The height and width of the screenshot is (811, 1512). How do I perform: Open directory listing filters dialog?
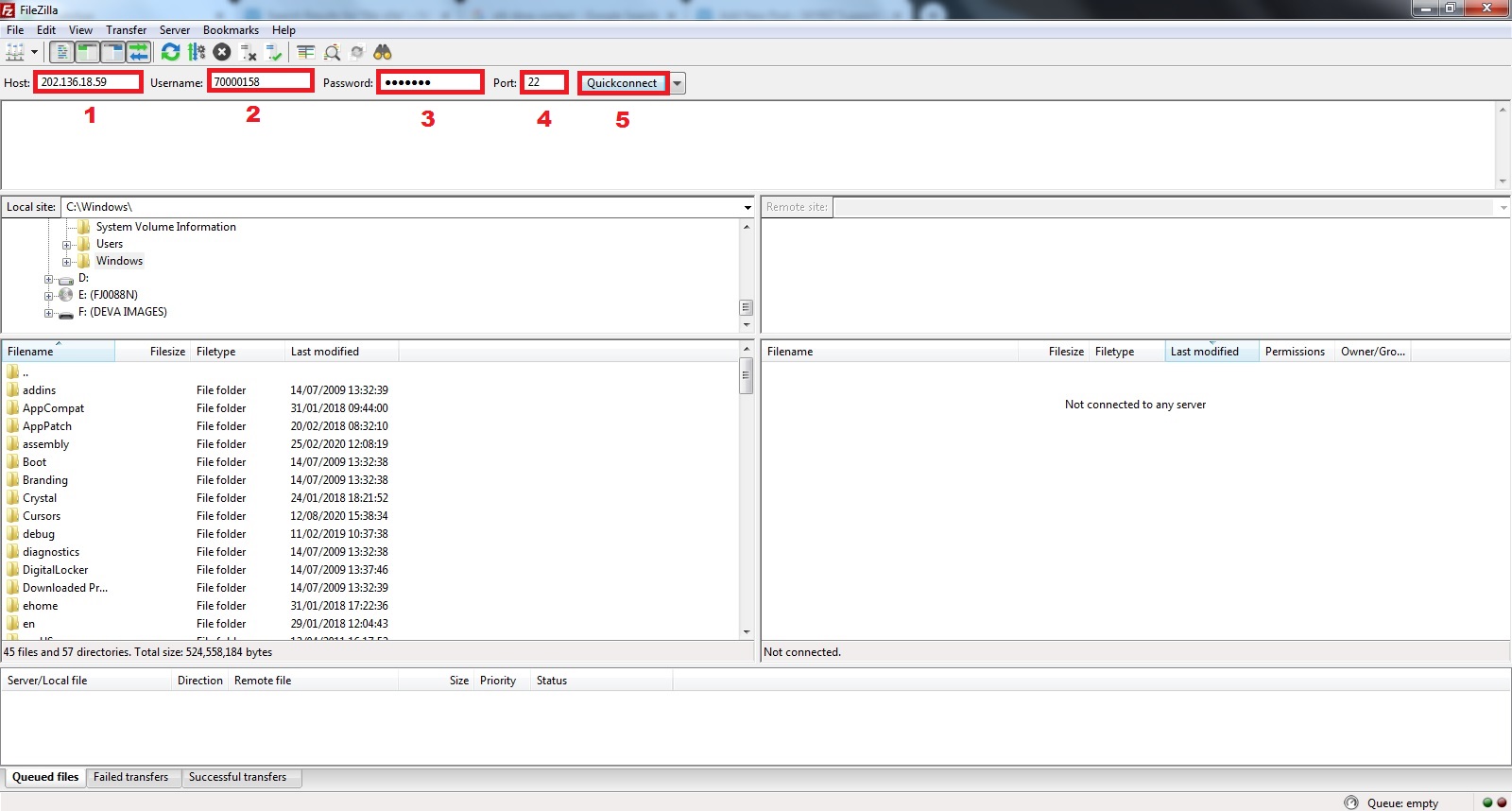[305, 53]
